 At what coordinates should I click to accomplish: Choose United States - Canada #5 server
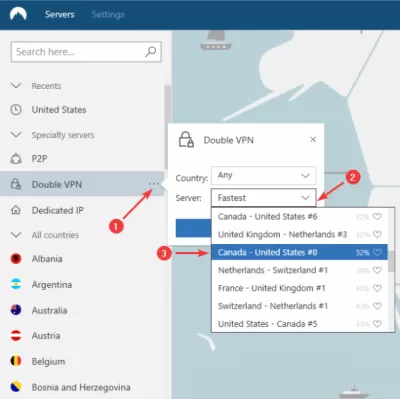pyautogui.click(x=299, y=324)
